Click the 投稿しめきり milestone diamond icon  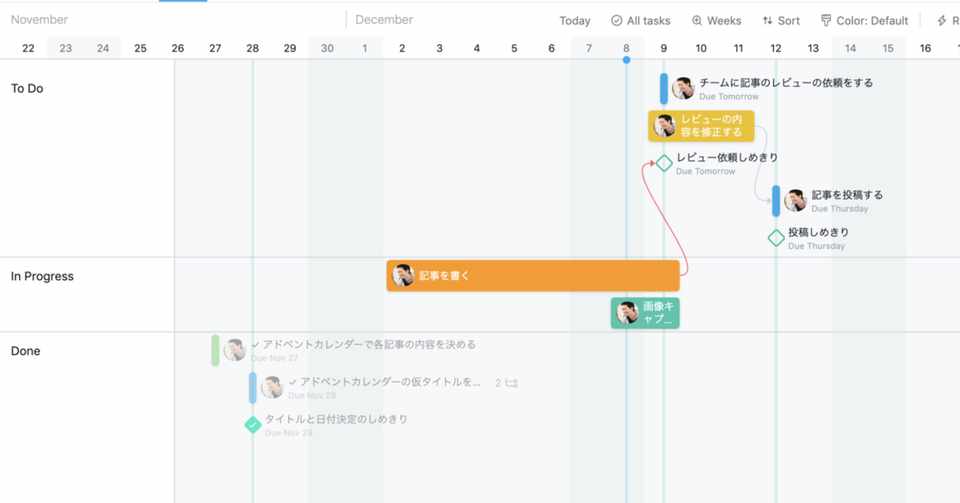click(776, 238)
